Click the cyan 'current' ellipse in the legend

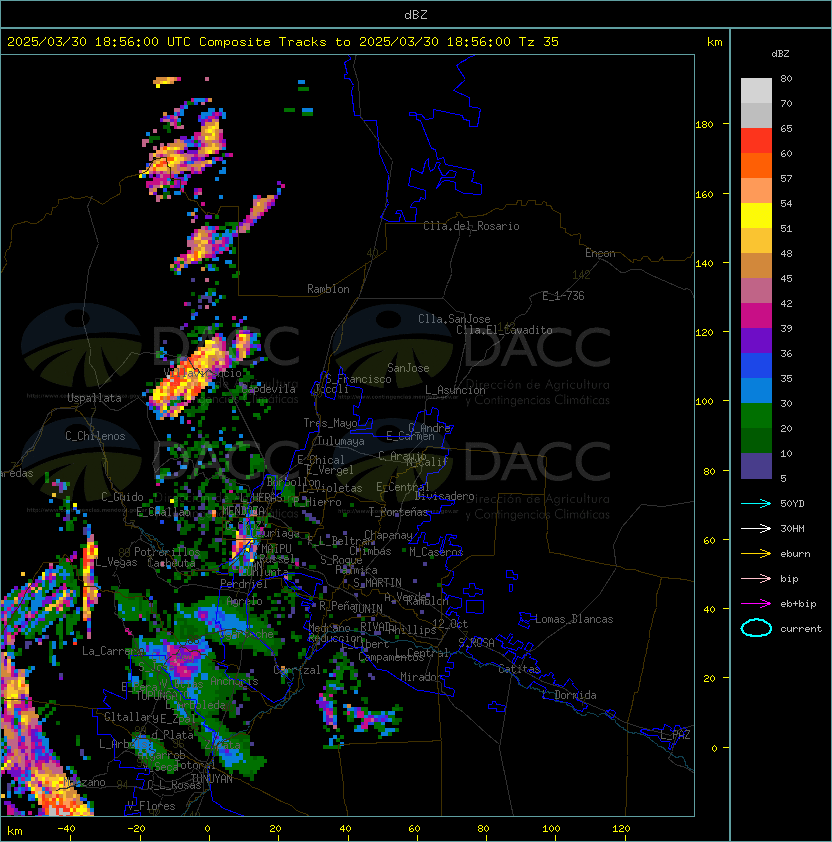pos(756,628)
